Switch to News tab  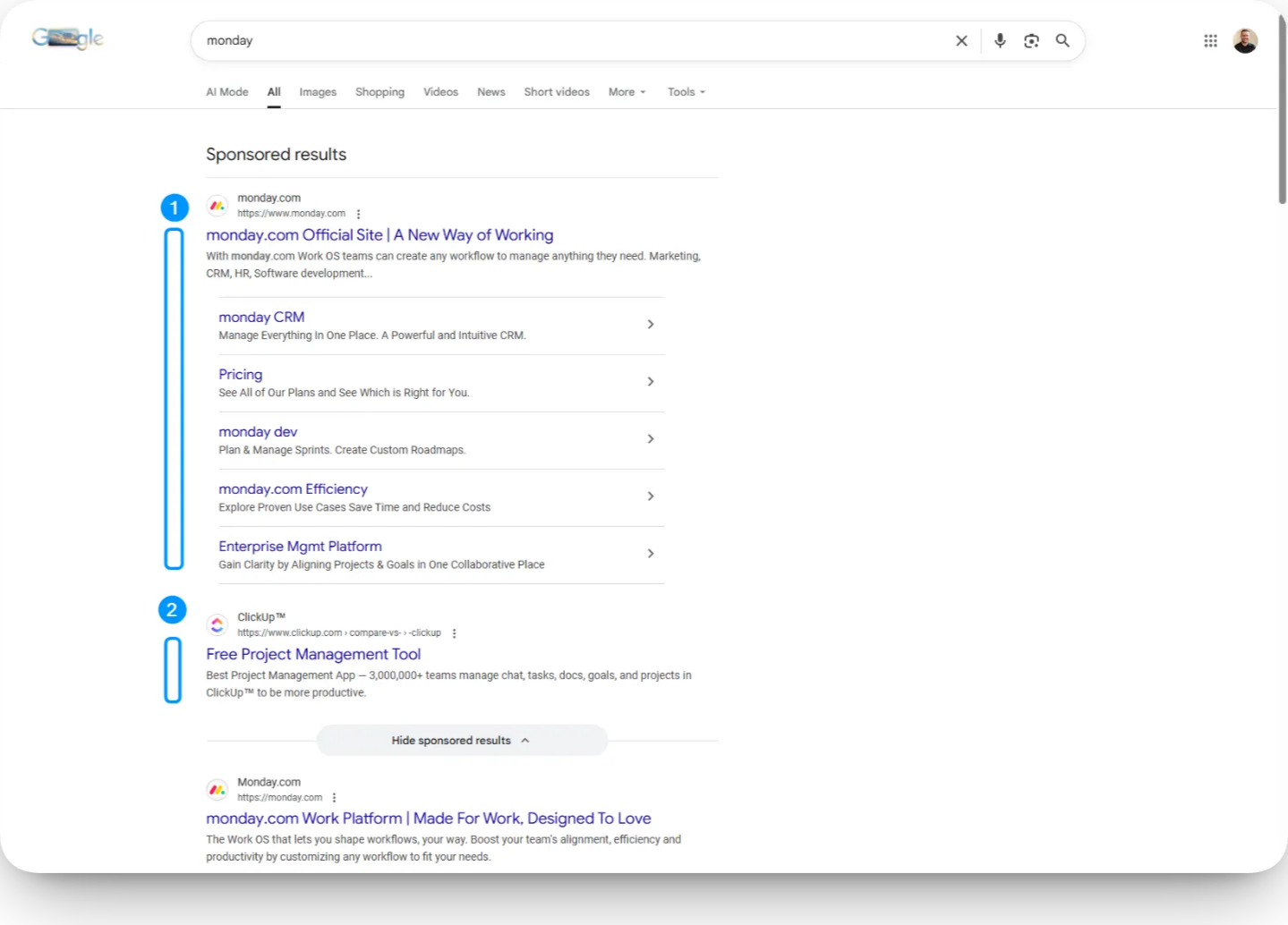[490, 92]
